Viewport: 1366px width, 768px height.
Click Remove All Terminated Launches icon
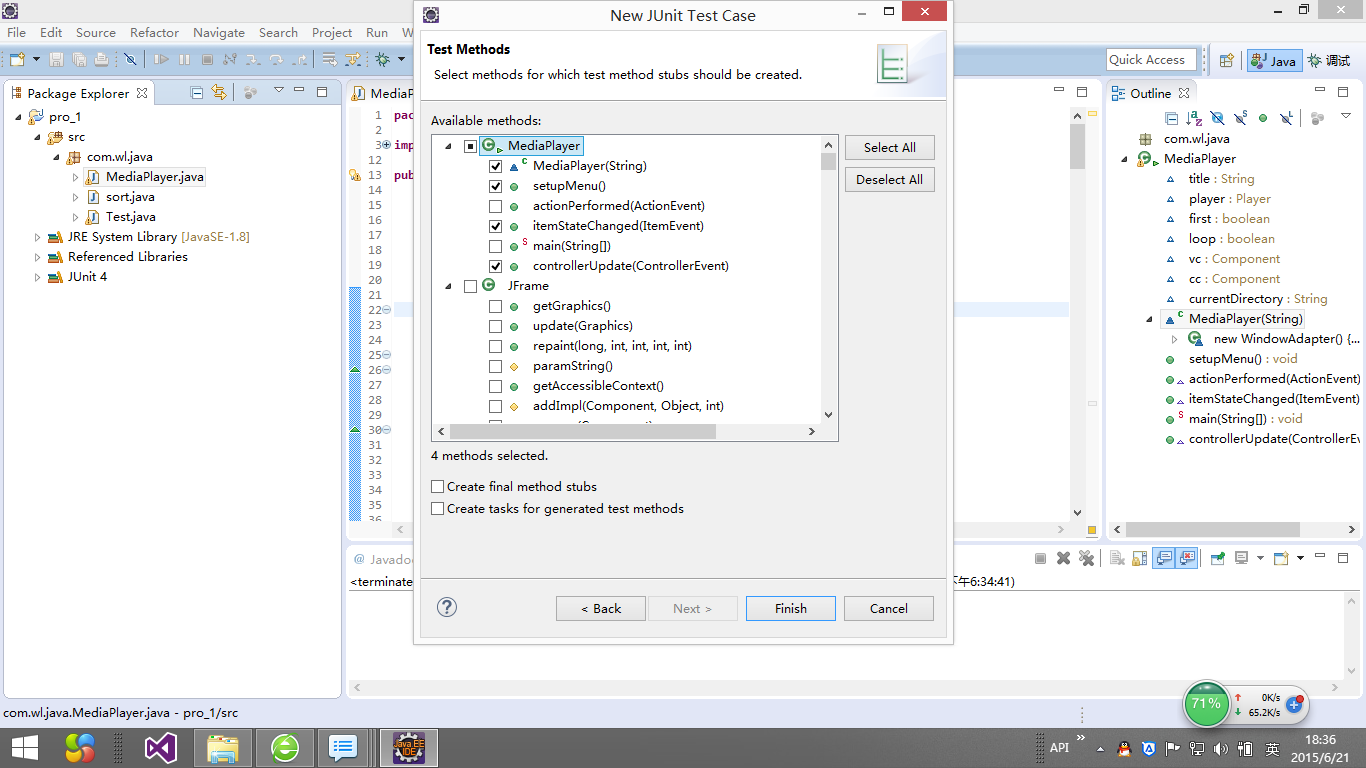click(1087, 558)
